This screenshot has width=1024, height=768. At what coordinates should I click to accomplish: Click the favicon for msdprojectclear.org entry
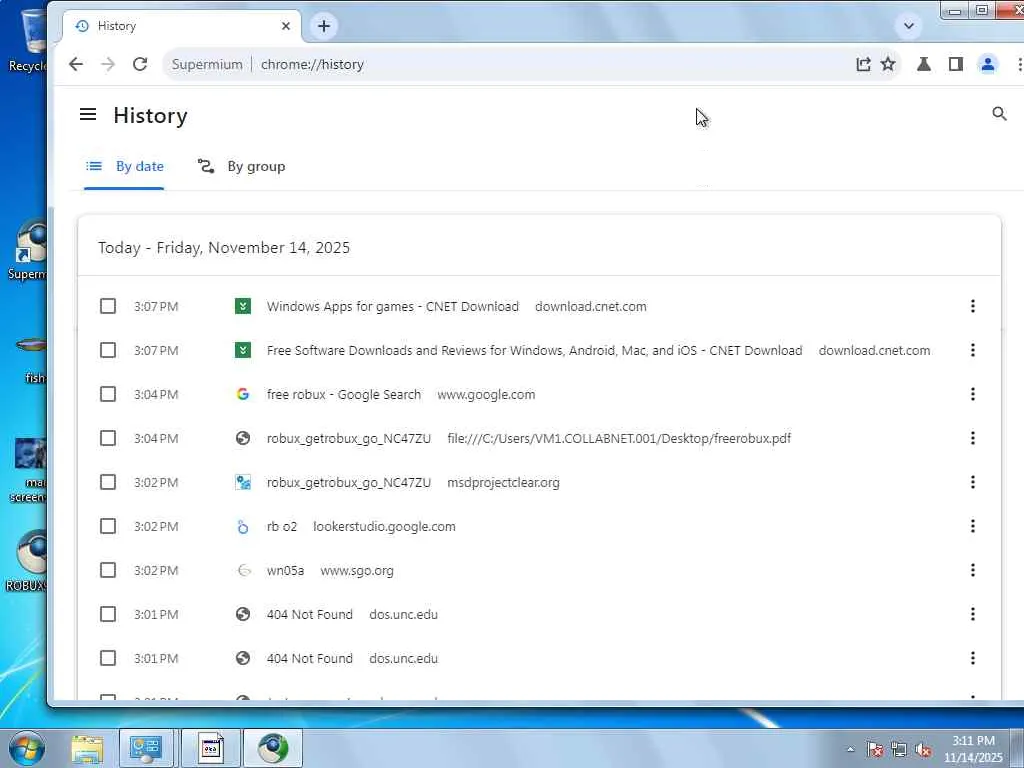(243, 482)
